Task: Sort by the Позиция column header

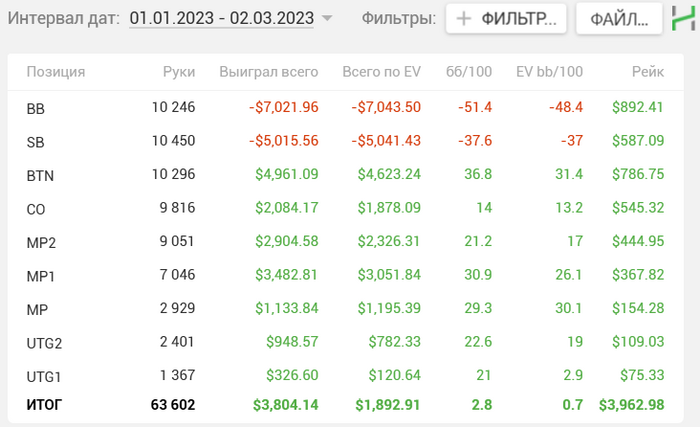Action: coord(56,71)
